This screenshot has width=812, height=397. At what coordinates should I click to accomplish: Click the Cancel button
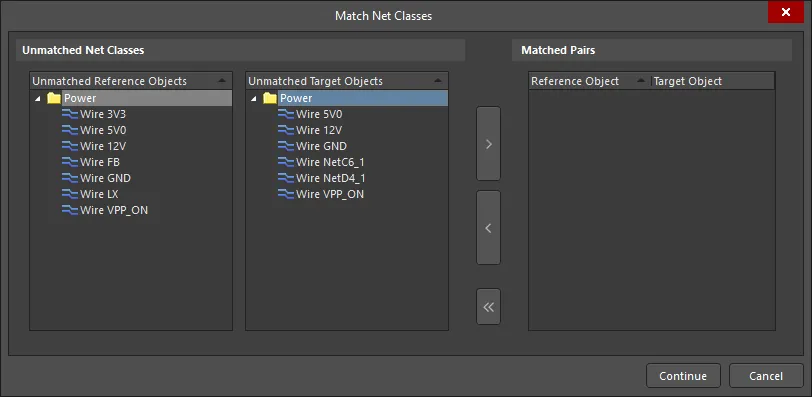coord(766,376)
